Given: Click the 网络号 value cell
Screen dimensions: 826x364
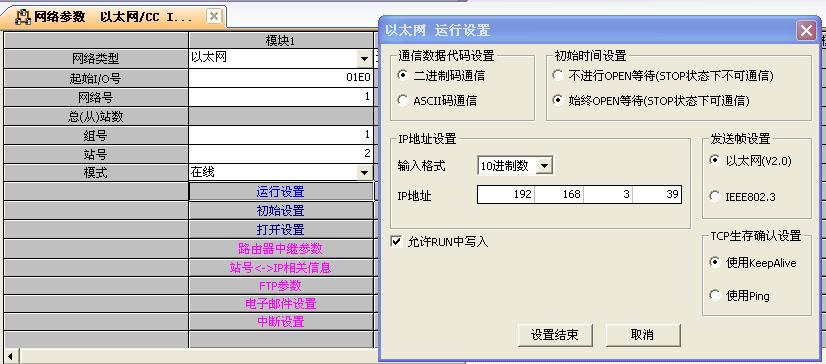Looking at the screenshot, I should [280, 97].
